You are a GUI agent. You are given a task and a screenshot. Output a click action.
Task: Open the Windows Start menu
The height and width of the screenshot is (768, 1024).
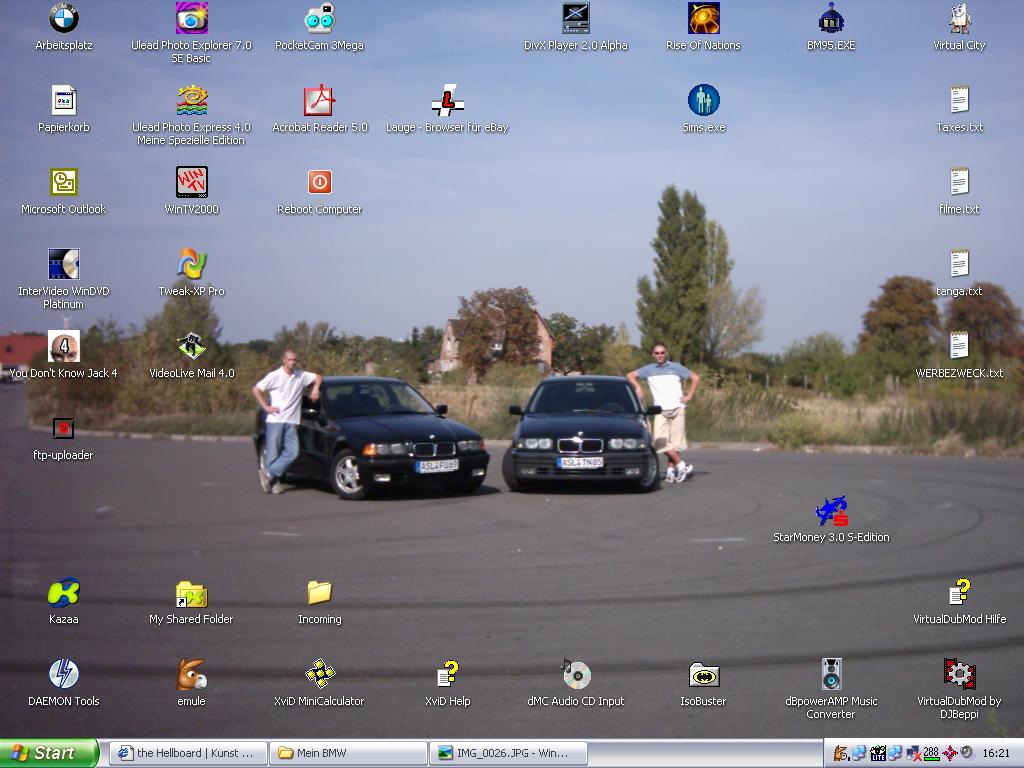[49, 753]
